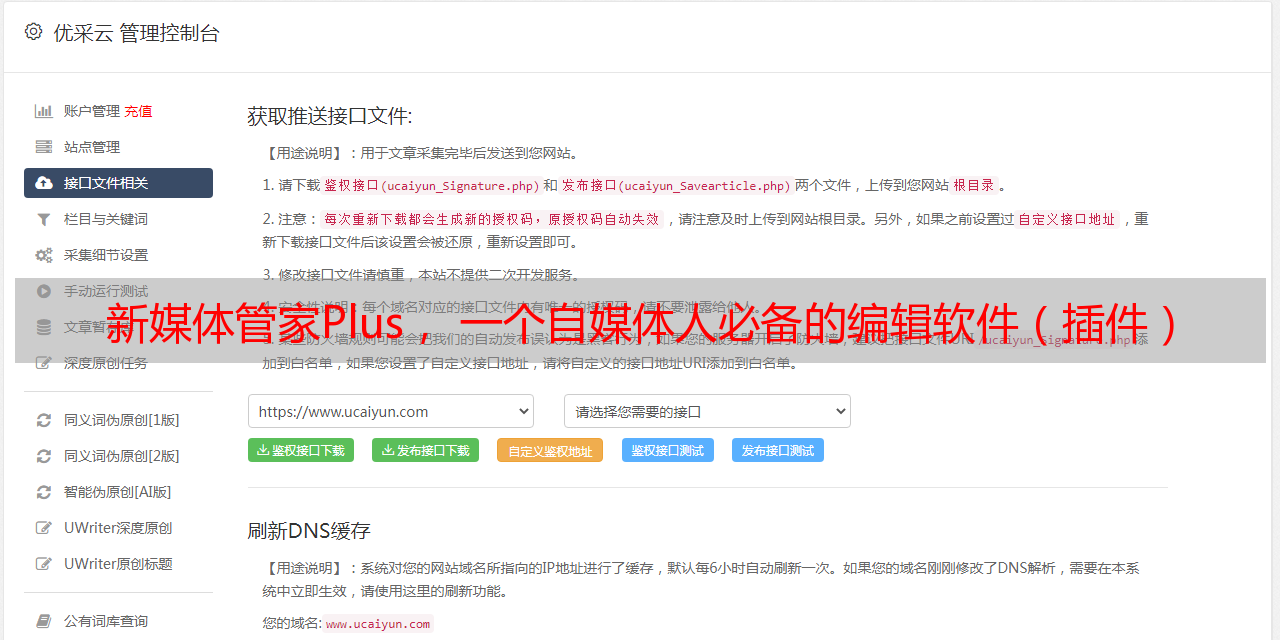Image resolution: width=1280 pixels, height=640 pixels.
Task: Click the 获取推送接口文件 heading
Action: coord(329,116)
